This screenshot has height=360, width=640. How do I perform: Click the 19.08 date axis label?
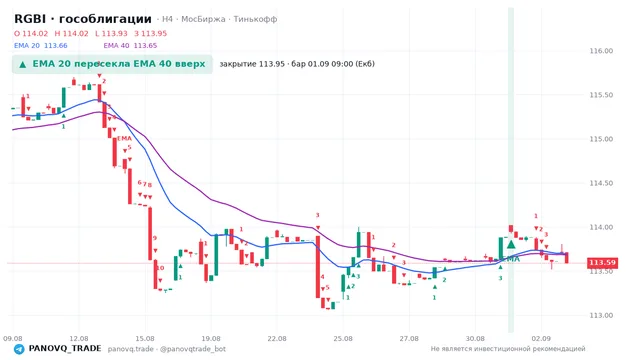tap(211, 339)
